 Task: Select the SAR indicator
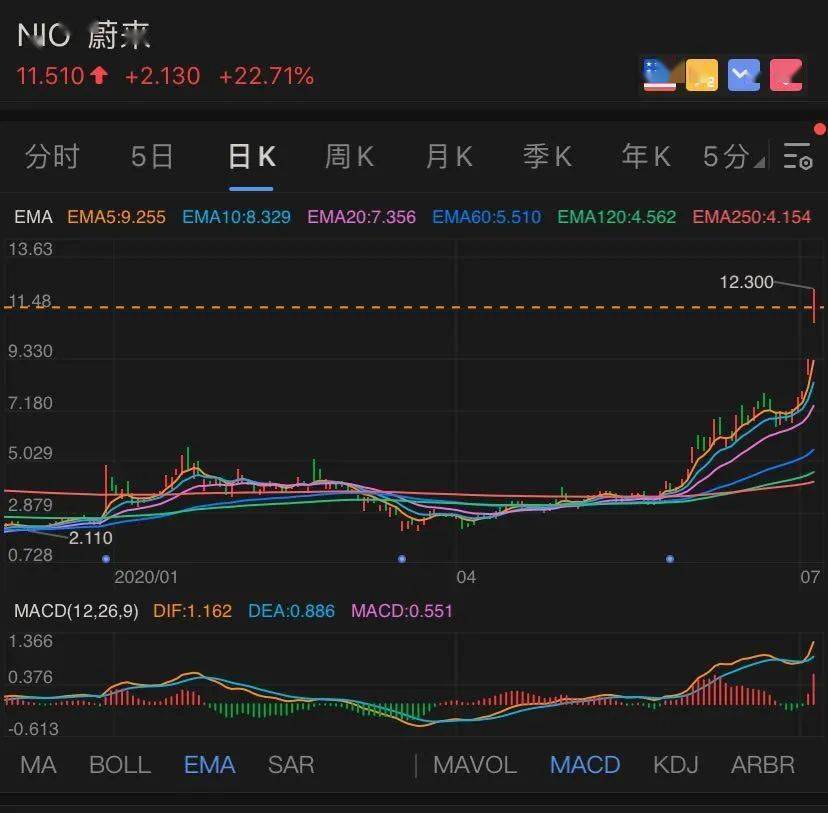[x=291, y=764]
